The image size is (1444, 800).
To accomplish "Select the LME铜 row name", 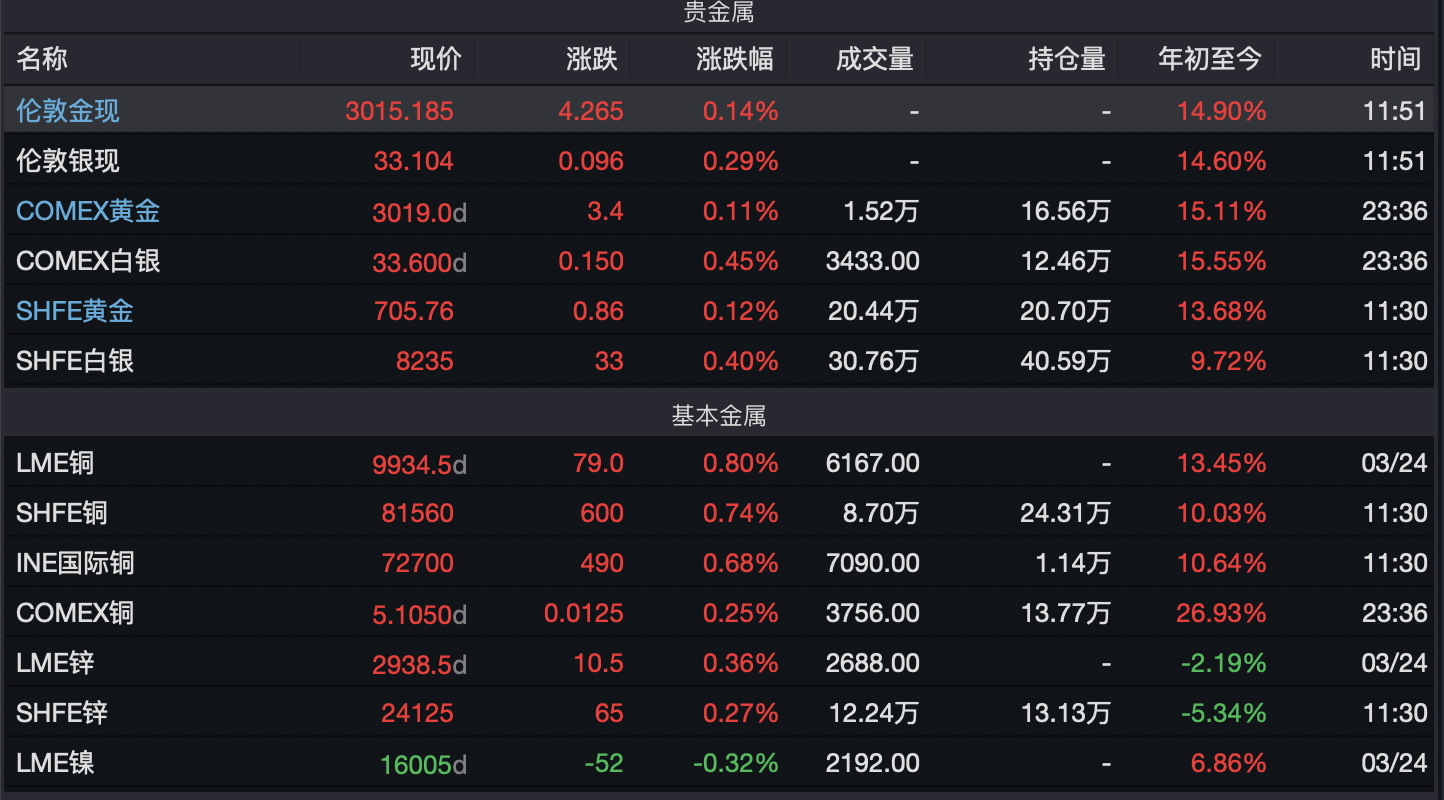I will [55, 463].
